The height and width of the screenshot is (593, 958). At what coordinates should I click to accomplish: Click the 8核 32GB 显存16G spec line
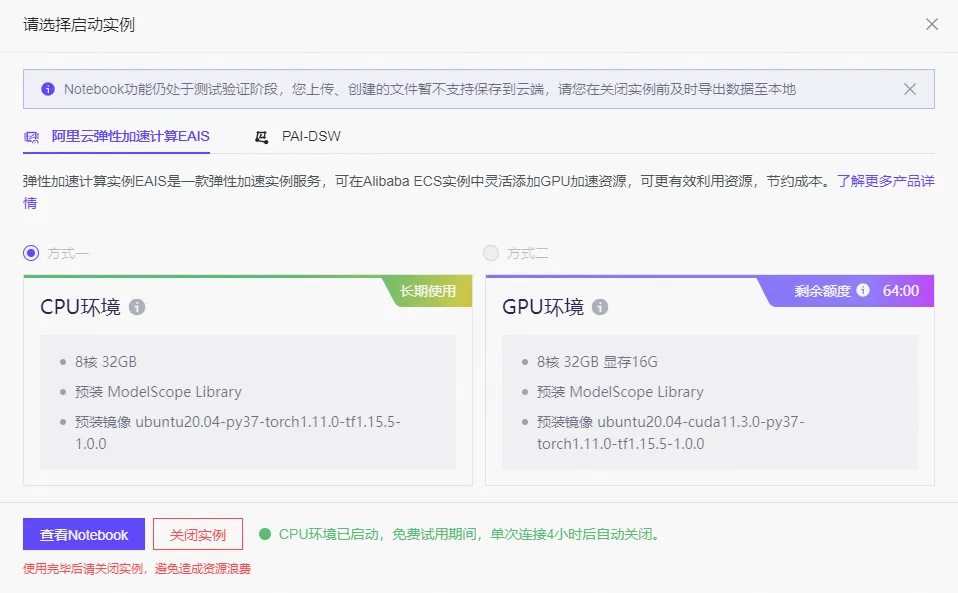(x=597, y=362)
